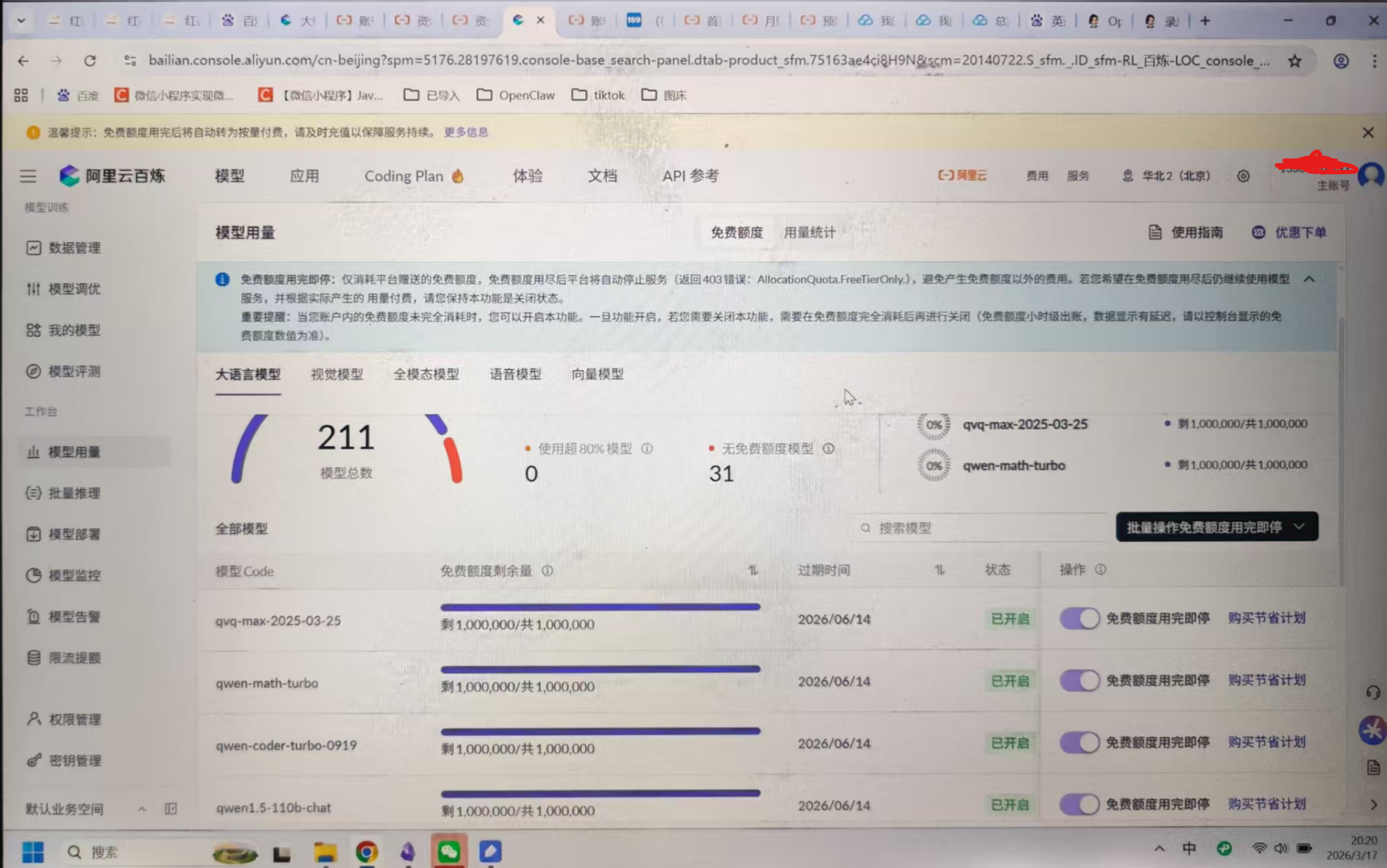1387x868 pixels.
Task: Open 体验 in top navigation
Action: (527, 176)
